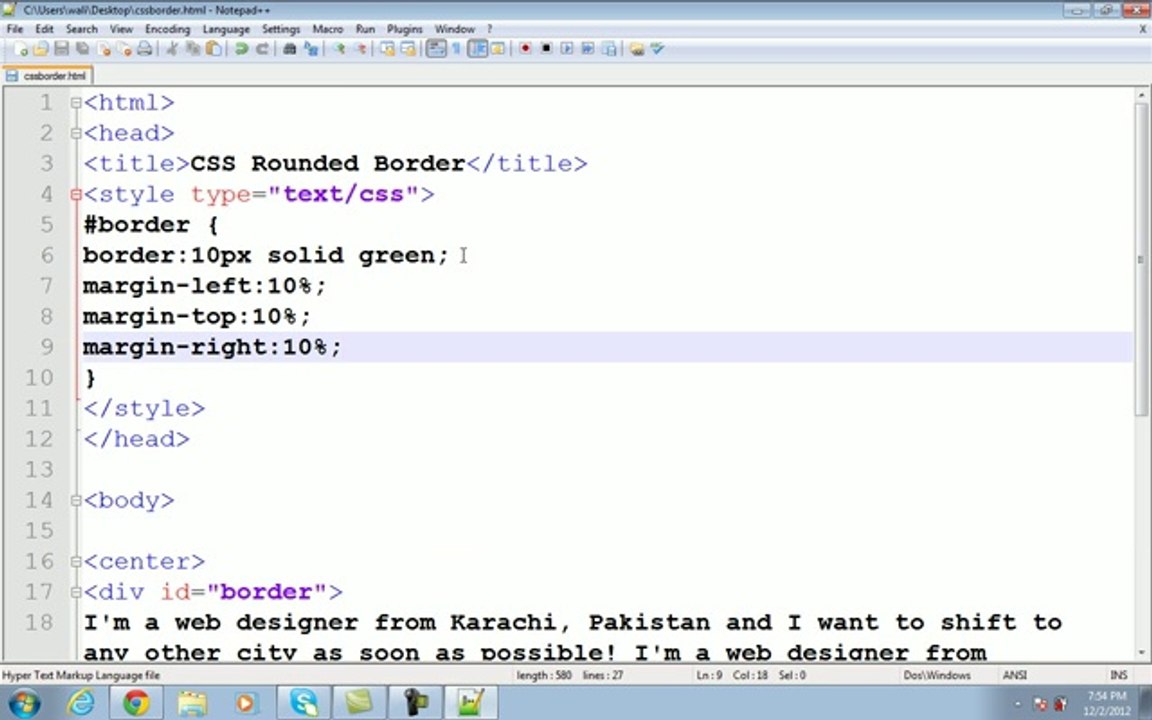
Task: Collapse the html tag fold on line 1
Action: (76, 103)
